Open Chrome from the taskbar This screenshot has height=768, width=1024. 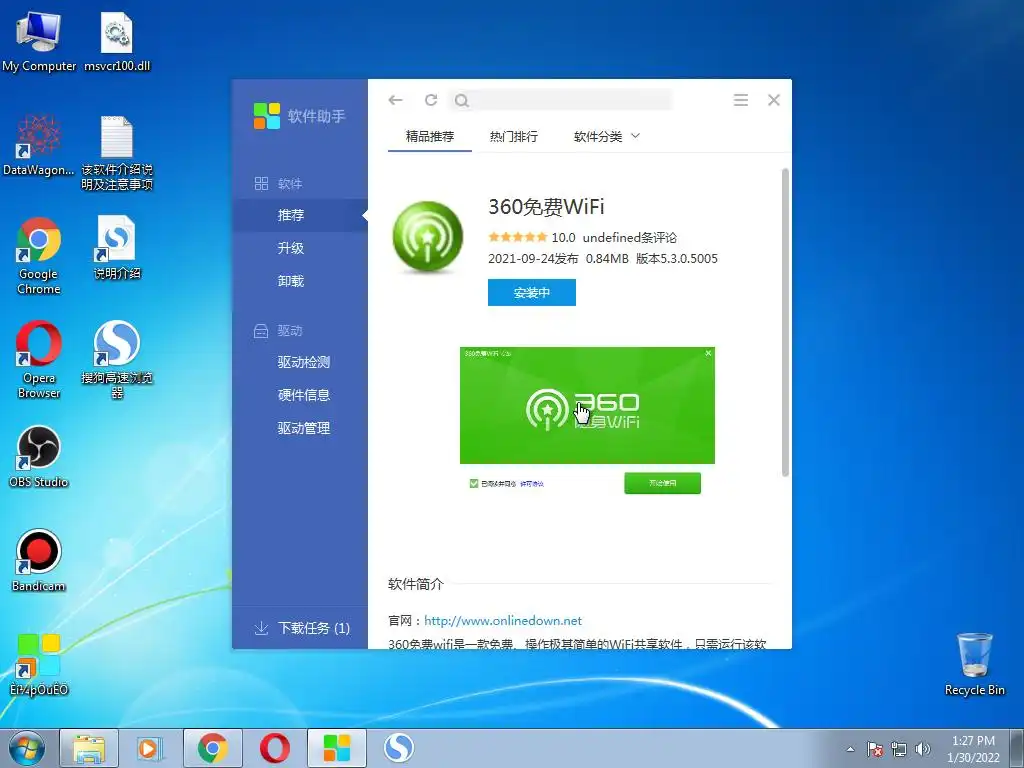[213, 748]
